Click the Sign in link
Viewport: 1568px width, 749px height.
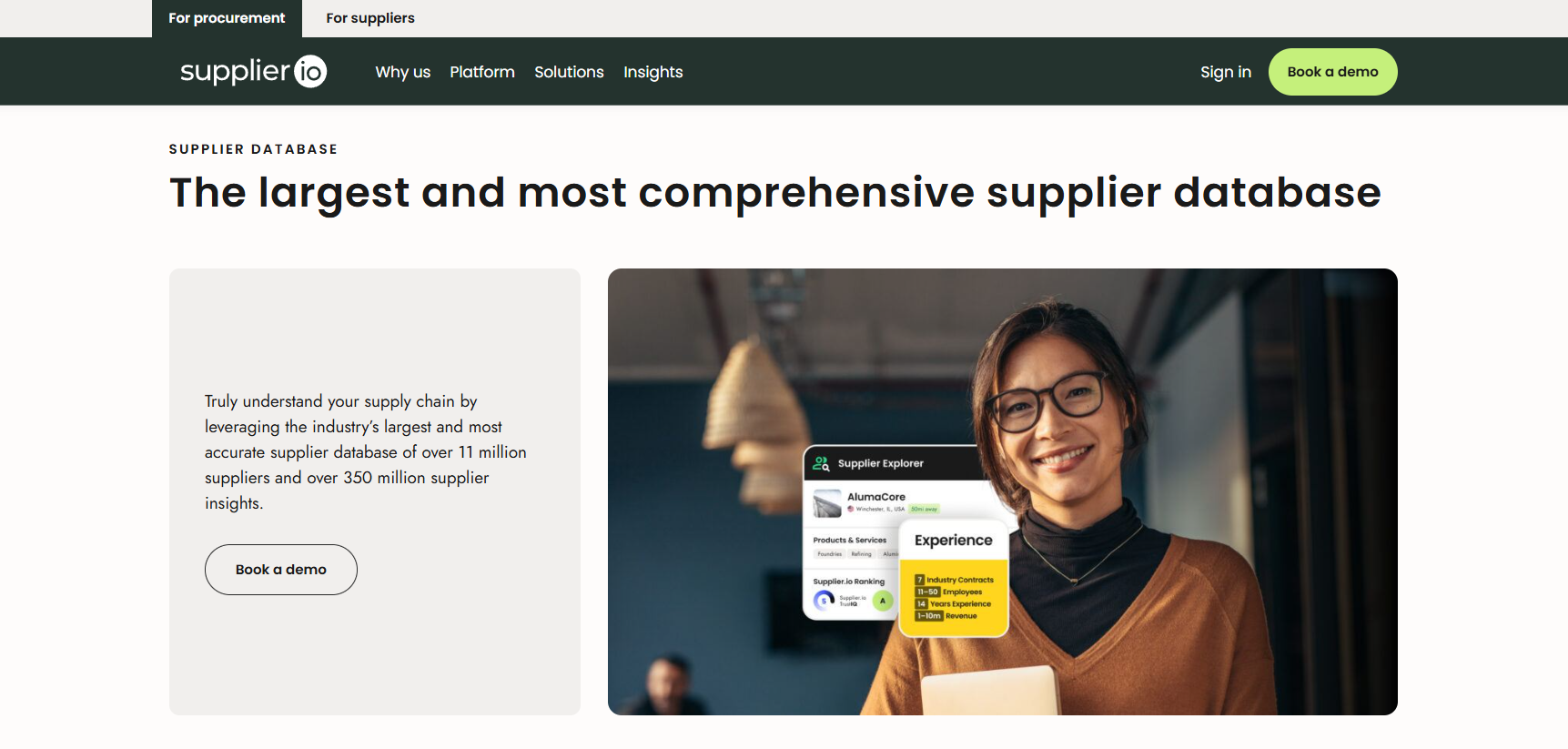pos(1226,72)
